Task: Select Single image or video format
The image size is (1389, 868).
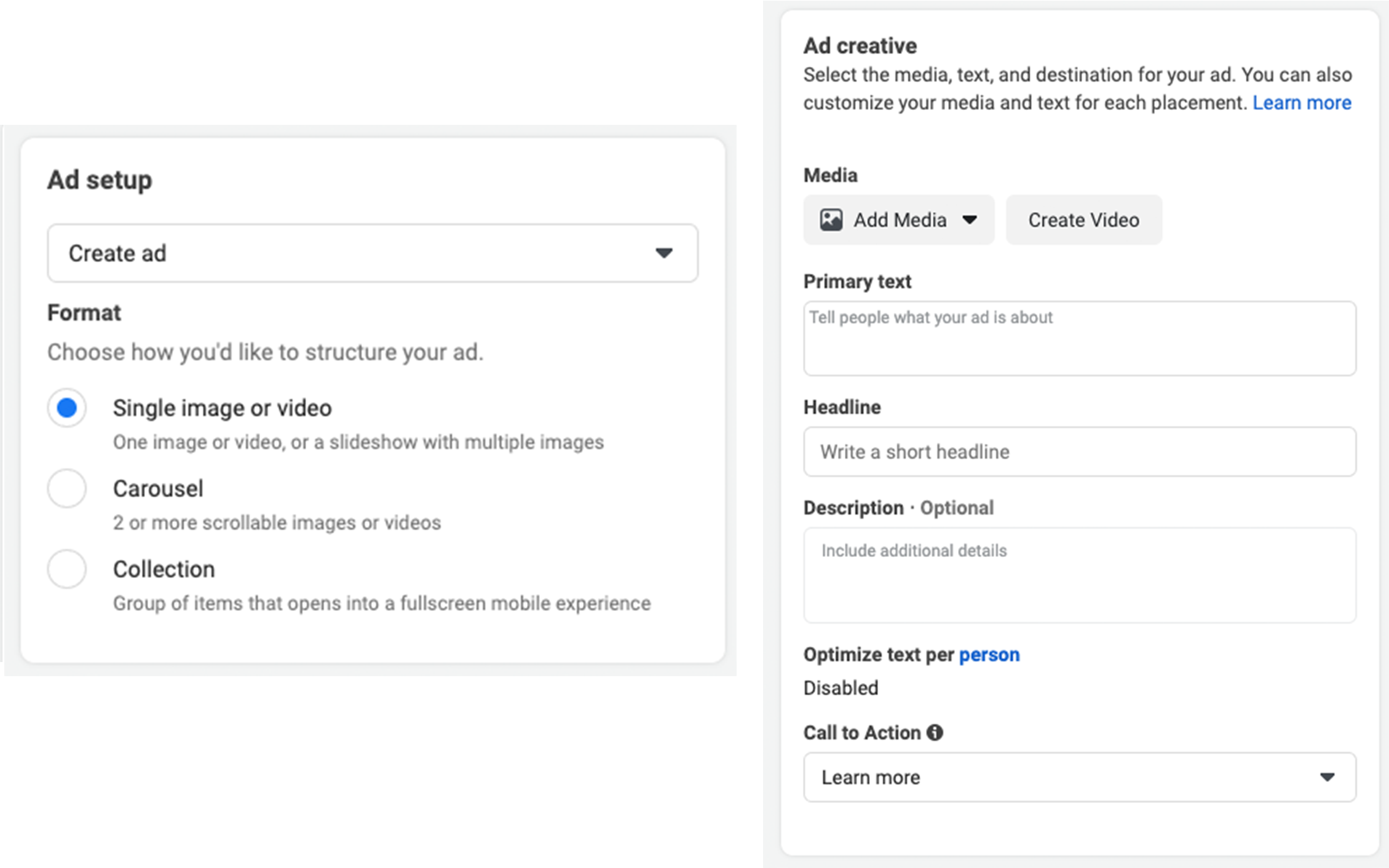Action: point(66,408)
